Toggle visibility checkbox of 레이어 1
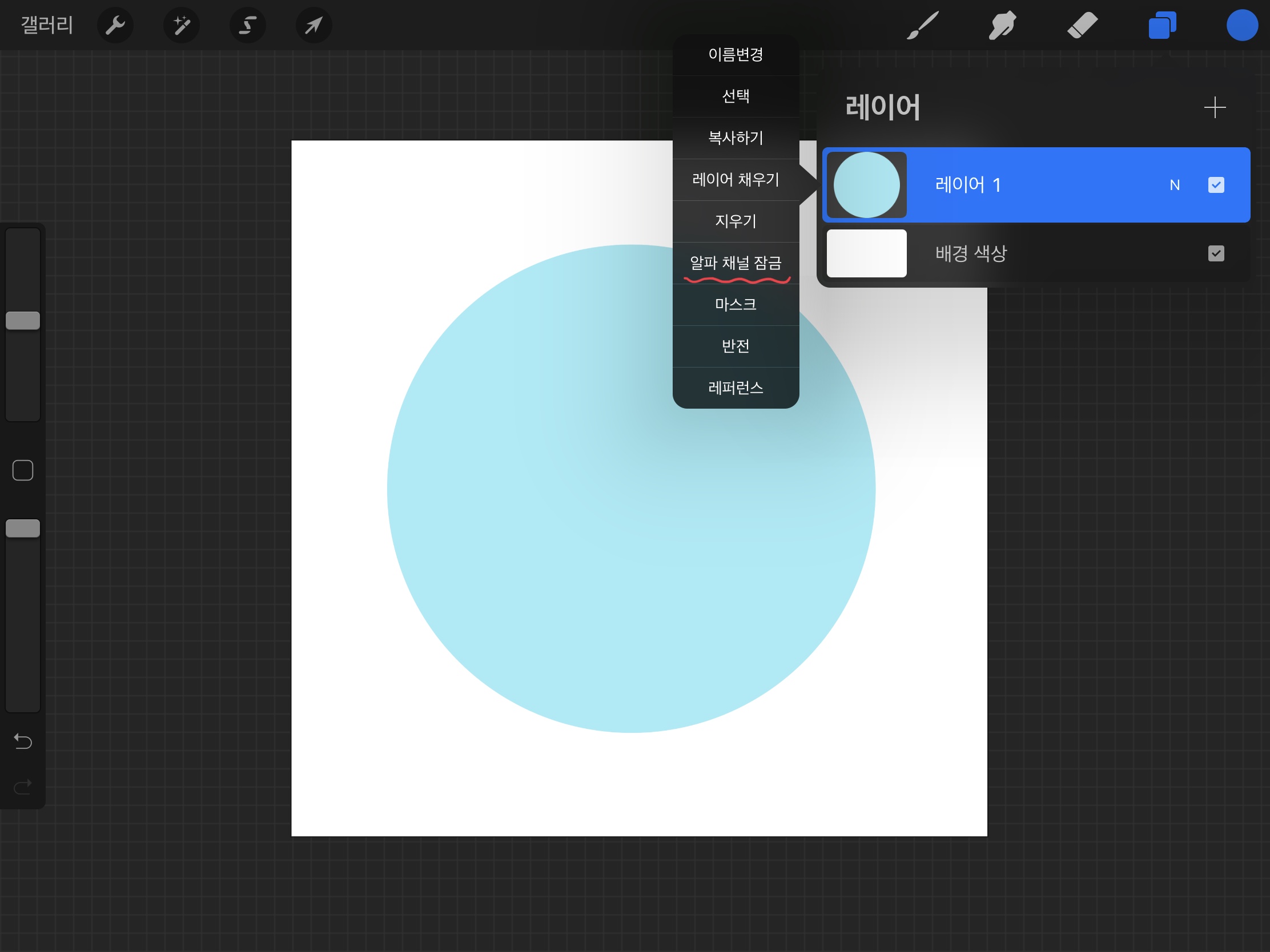The image size is (1270, 952). (1215, 185)
